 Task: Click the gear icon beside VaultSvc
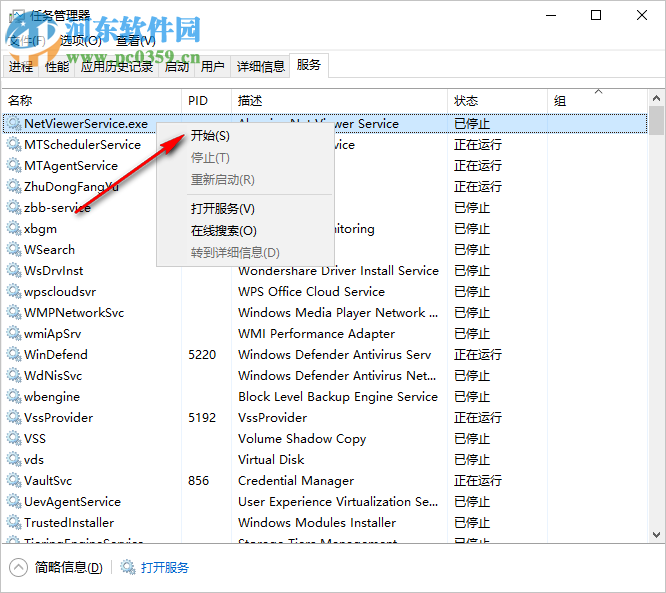tap(14, 481)
